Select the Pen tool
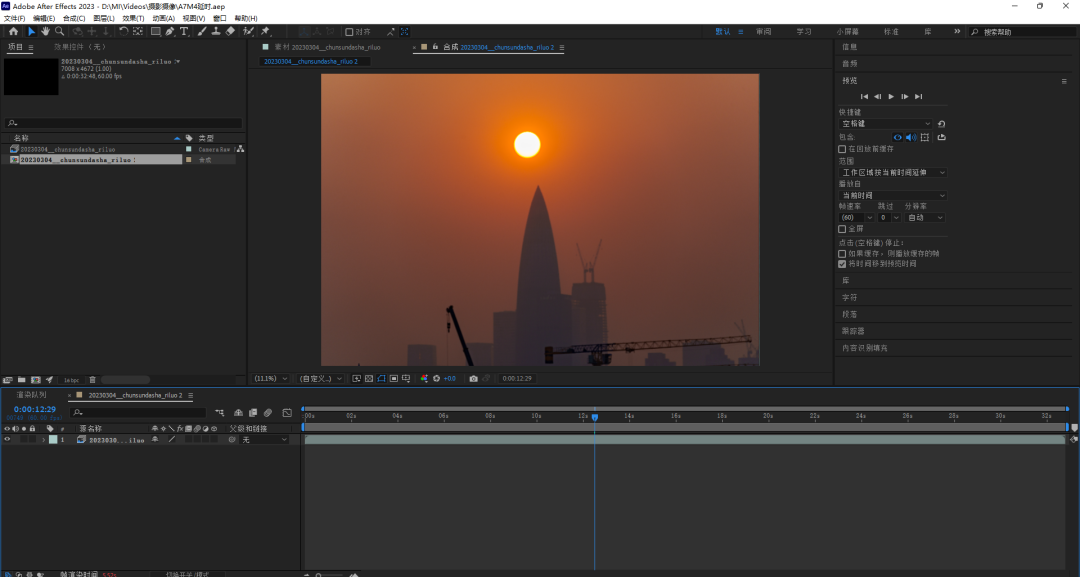1080x577 pixels. (x=170, y=31)
